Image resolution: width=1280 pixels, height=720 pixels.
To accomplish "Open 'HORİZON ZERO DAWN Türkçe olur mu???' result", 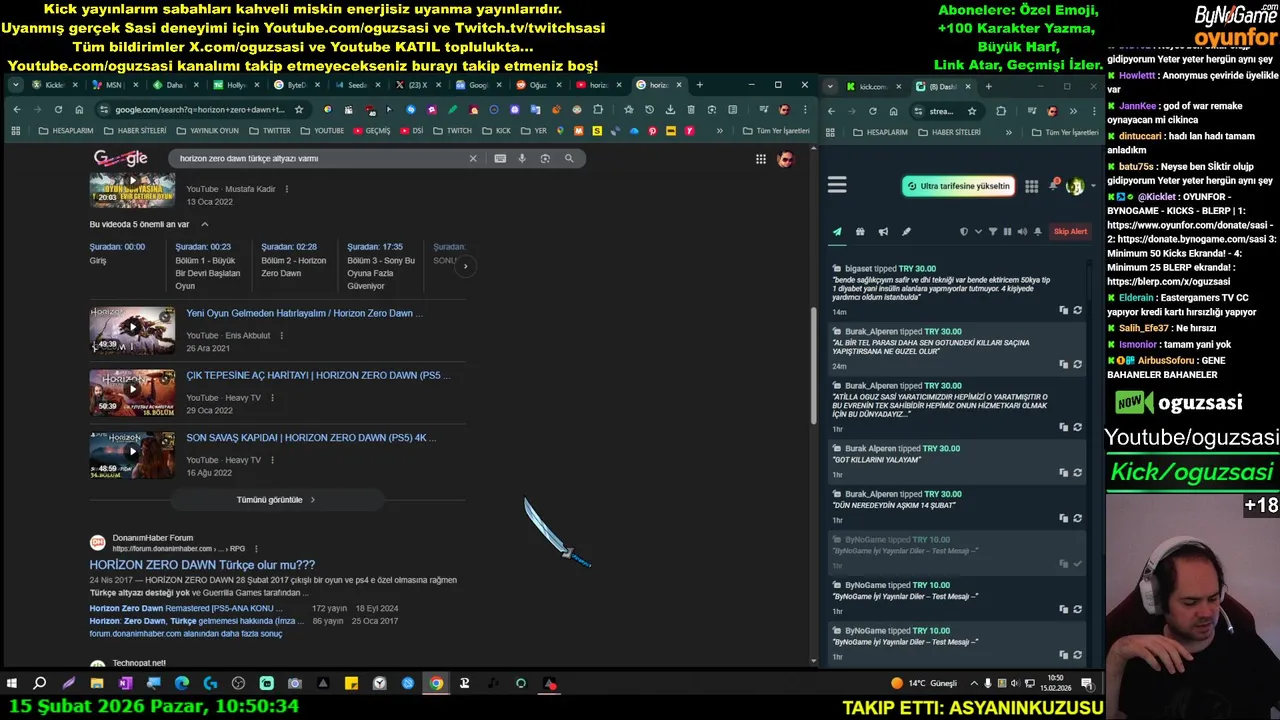I will coord(202,565).
